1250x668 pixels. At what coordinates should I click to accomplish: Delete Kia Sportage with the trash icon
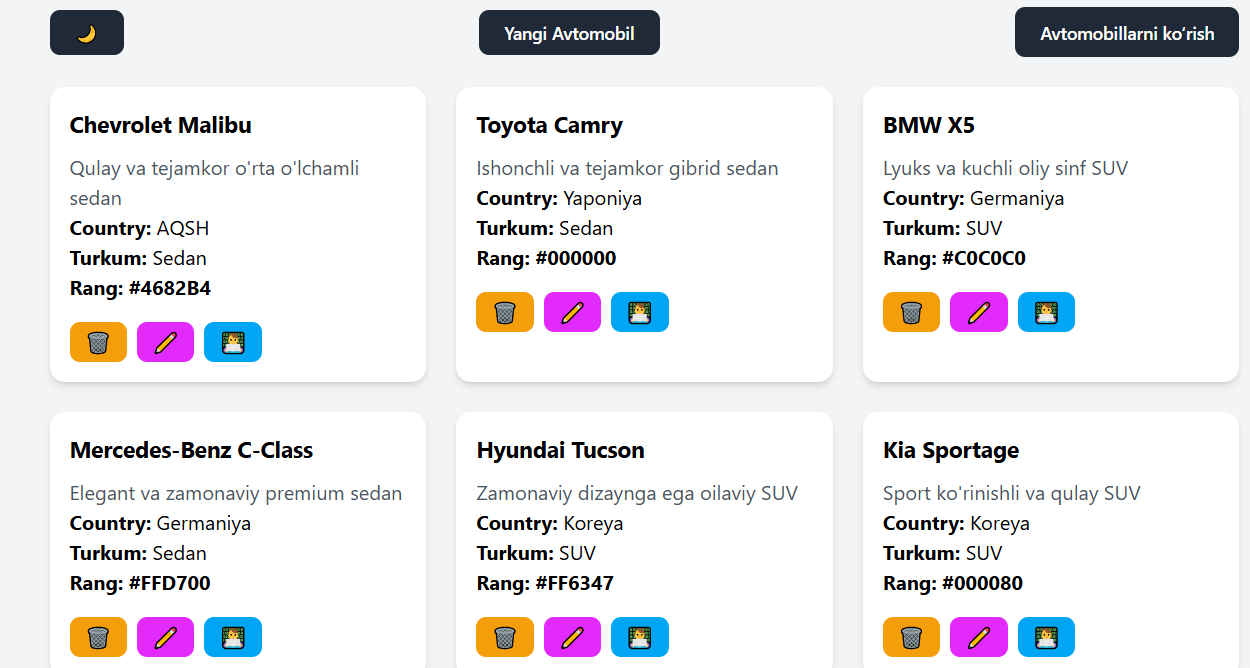click(911, 637)
